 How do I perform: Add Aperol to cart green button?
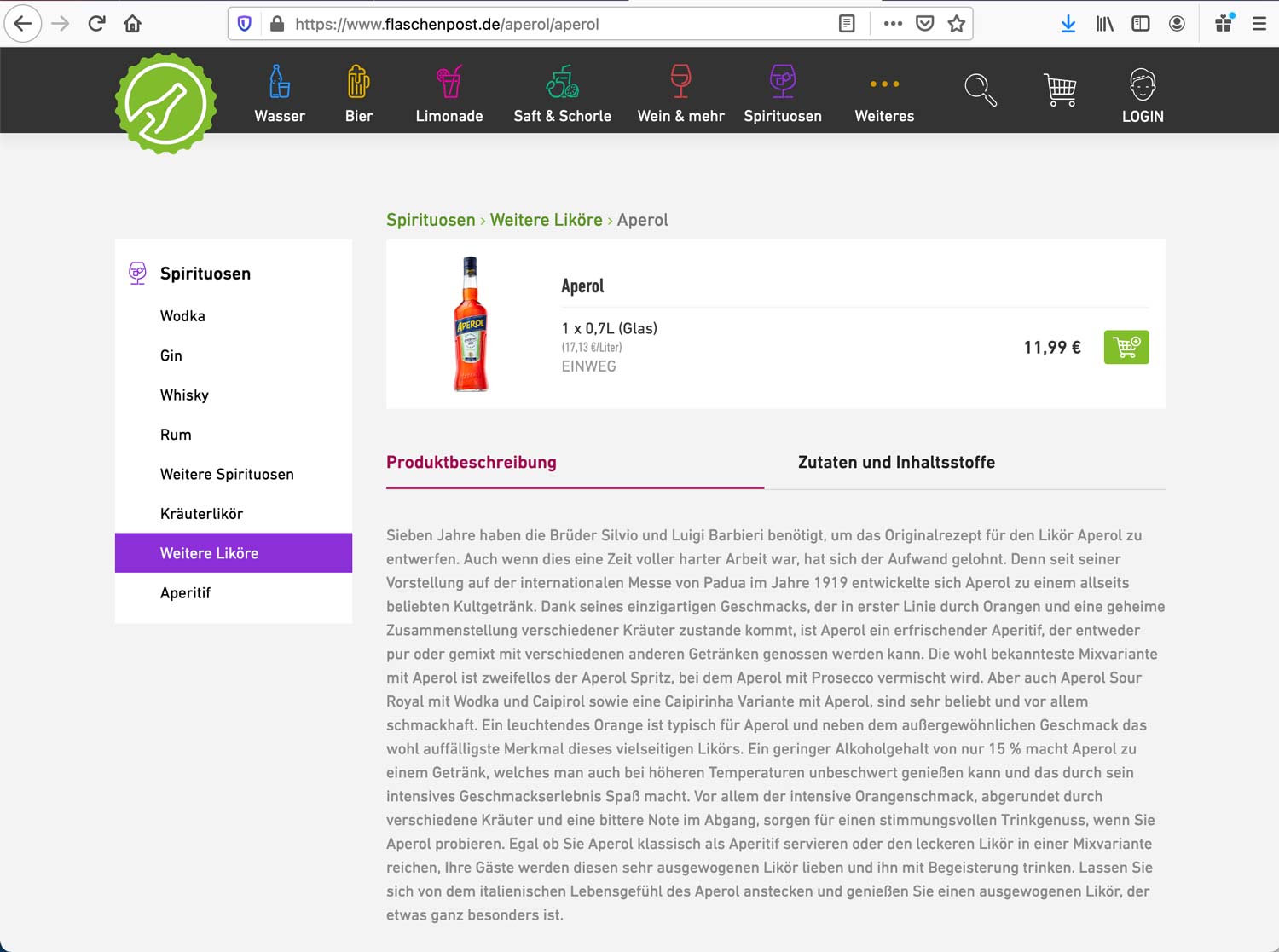point(1126,347)
